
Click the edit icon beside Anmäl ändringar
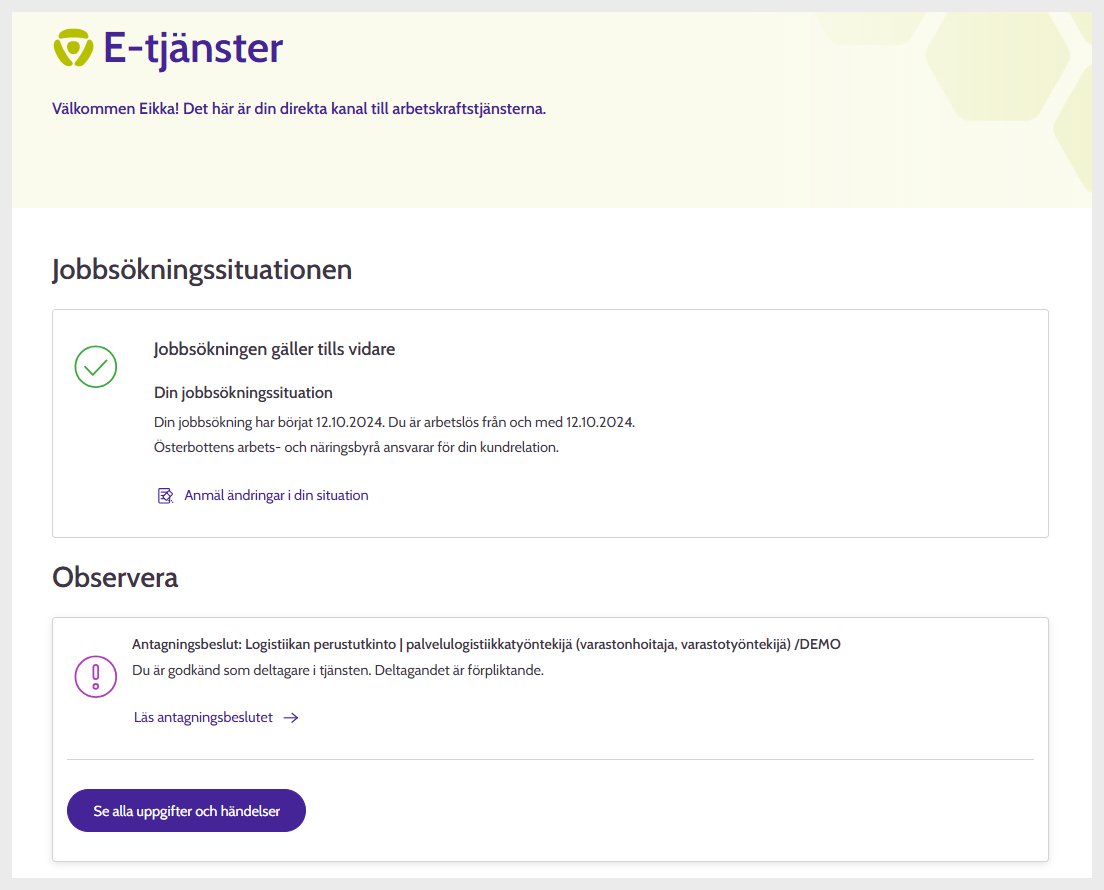pos(166,495)
